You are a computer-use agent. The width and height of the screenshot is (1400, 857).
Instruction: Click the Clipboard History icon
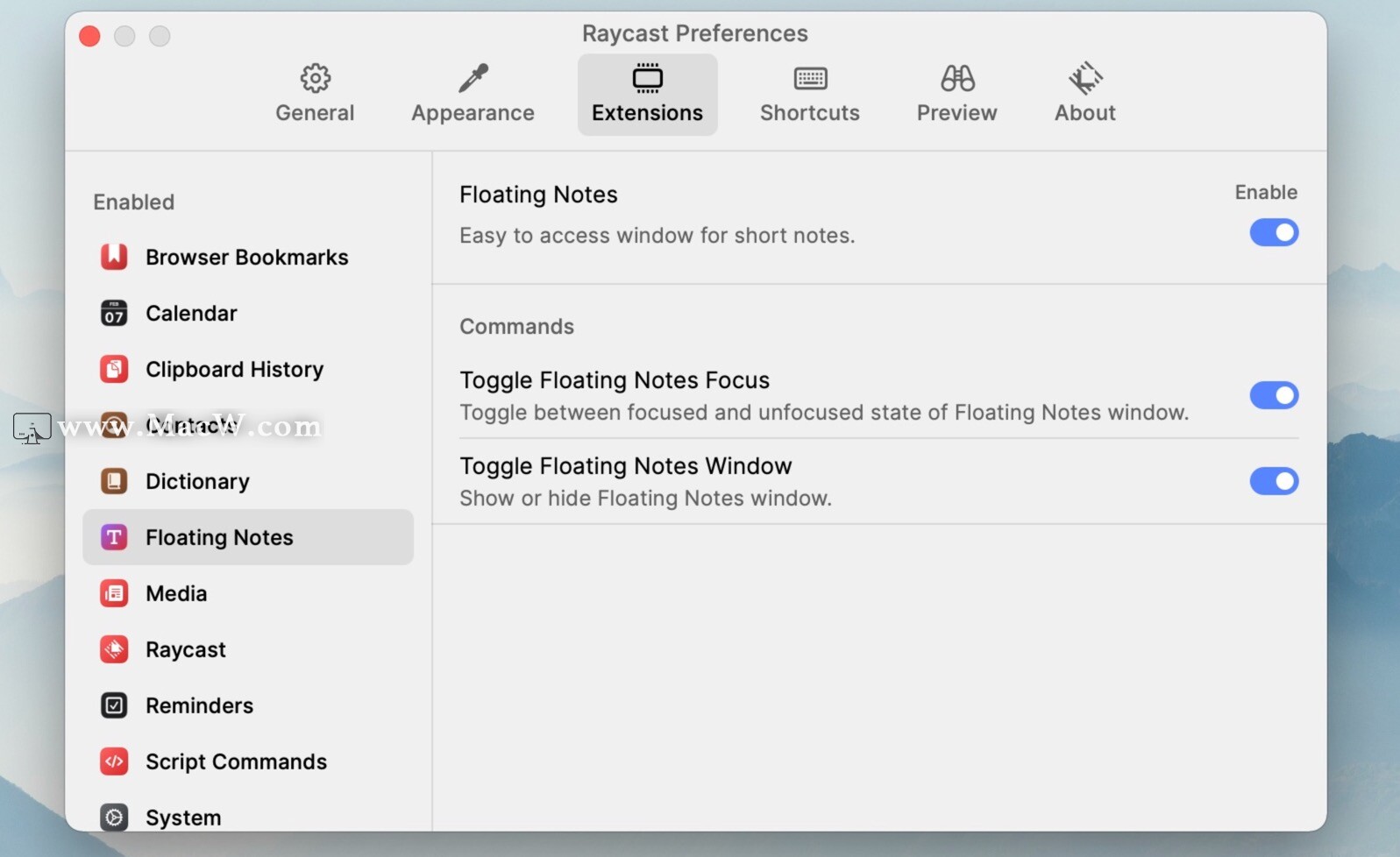(x=114, y=369)
